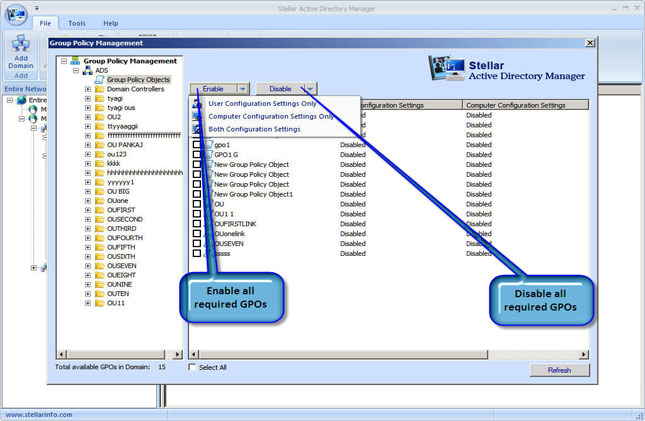This screenshot has height=421, width=645.
Task: Click the OU BIG folder icon
Action: pos(99,191)
